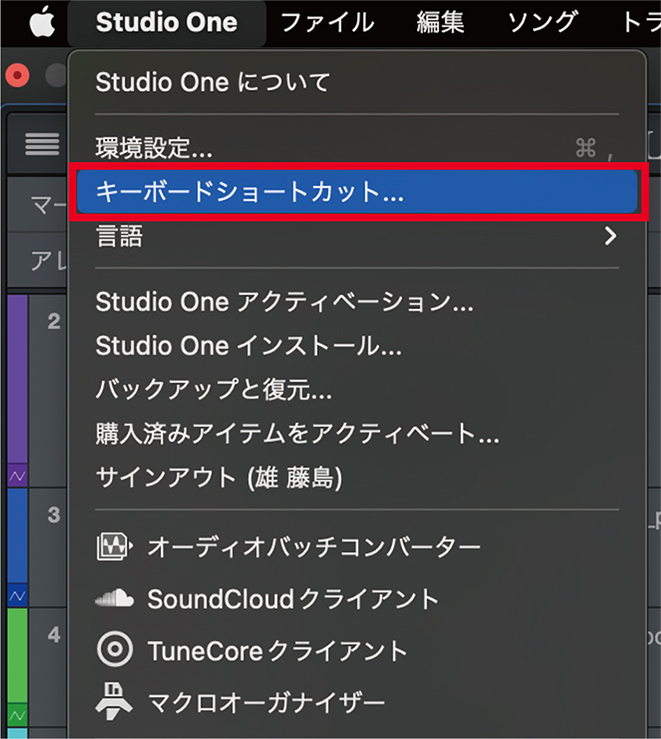This screenshot has width=661, height=739.
Task: Click the blue track 3 color strip
Action: (17, 536)
